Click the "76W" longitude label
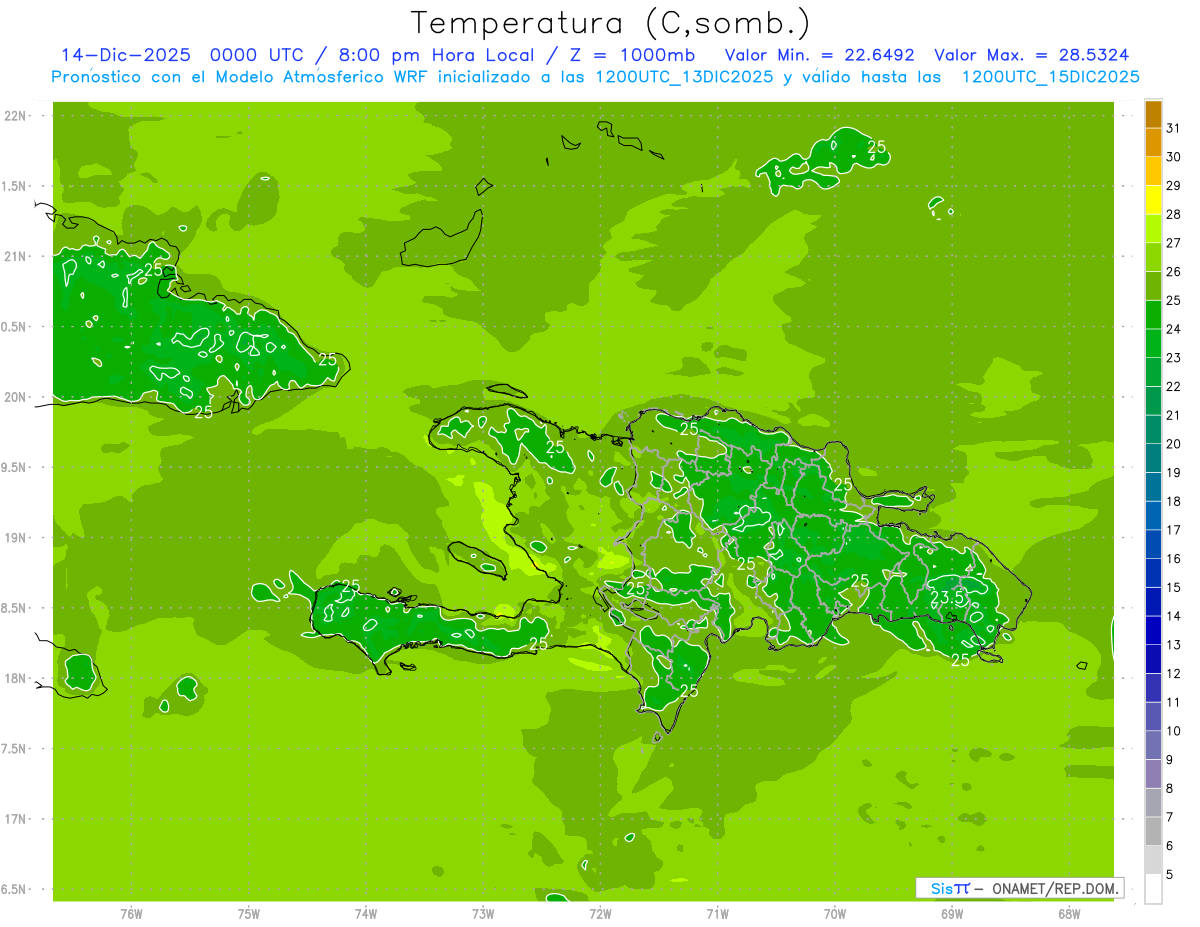 point(131,913)
